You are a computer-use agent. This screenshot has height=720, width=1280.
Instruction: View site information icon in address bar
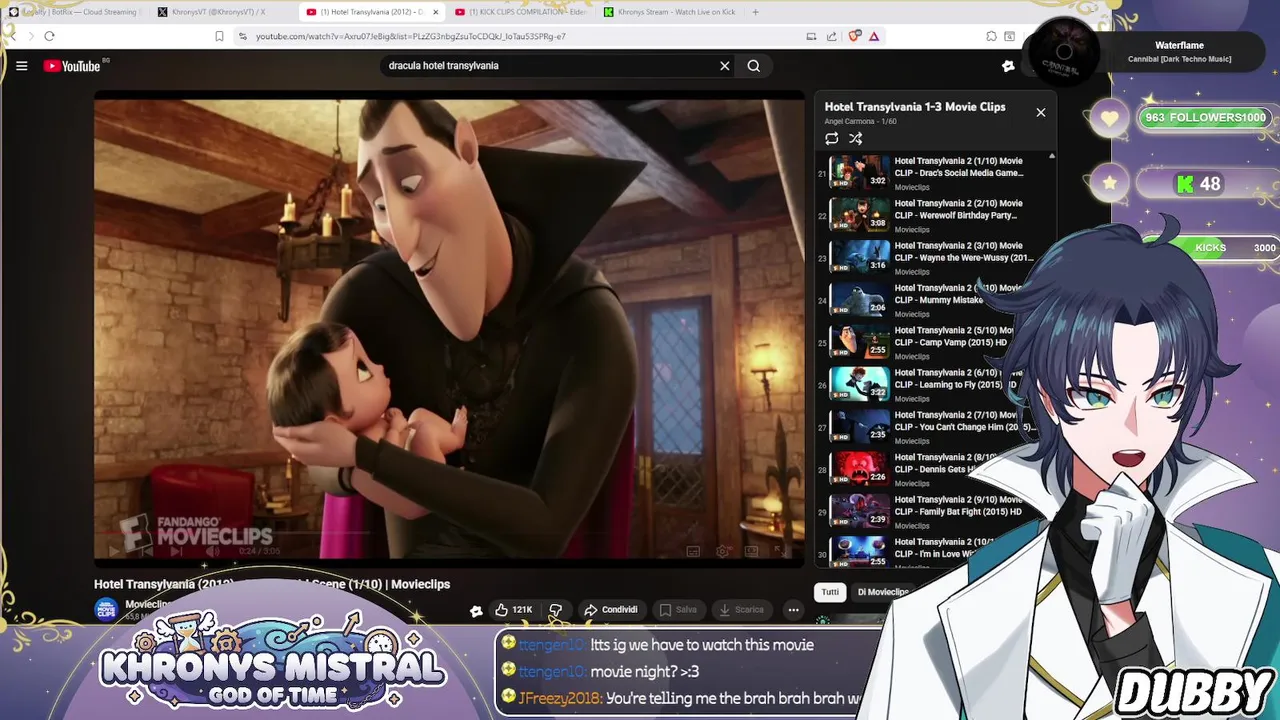pos(243,36)
